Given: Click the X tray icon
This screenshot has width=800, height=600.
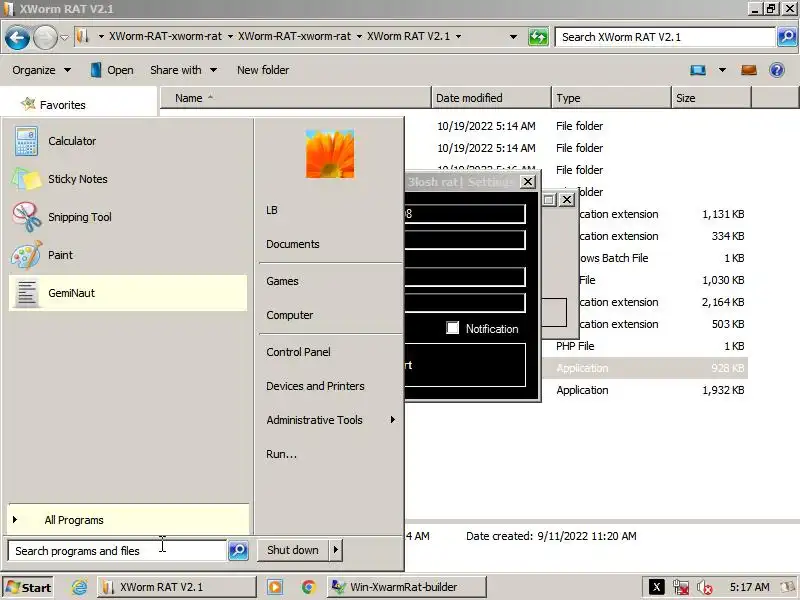Looking at the screenshot, I should tap(657, 587).
